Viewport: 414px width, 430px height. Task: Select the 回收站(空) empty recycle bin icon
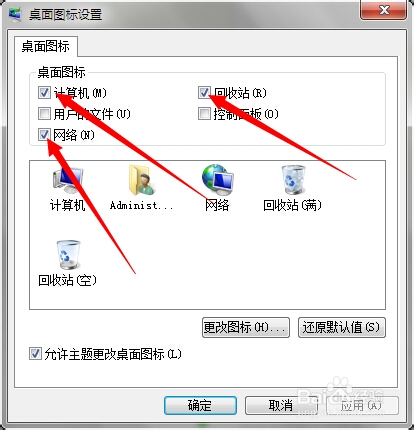(68, 255)
